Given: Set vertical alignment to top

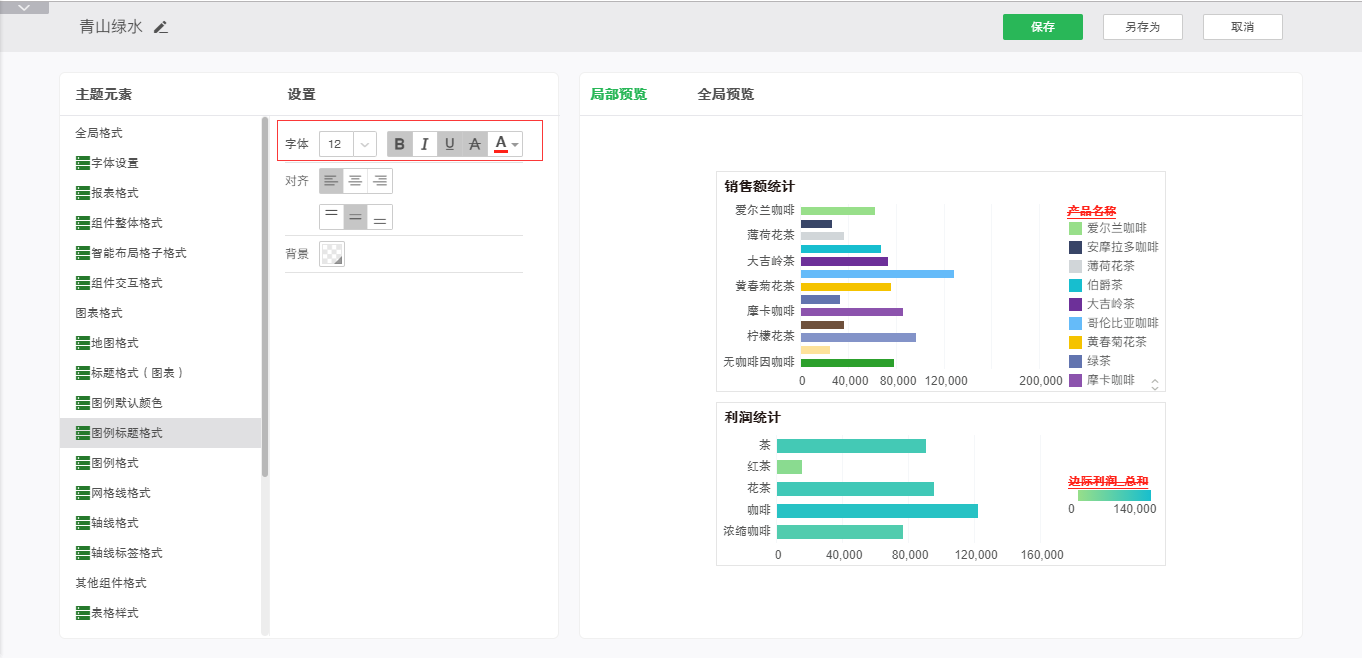Looking at the screenshot, I should coord(331,217).
